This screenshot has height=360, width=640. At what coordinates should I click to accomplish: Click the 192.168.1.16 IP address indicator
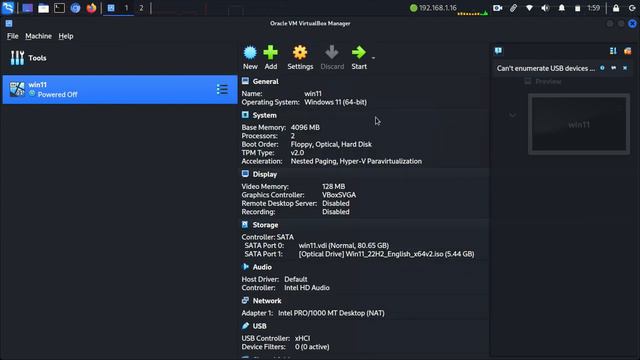click(433, 8)
